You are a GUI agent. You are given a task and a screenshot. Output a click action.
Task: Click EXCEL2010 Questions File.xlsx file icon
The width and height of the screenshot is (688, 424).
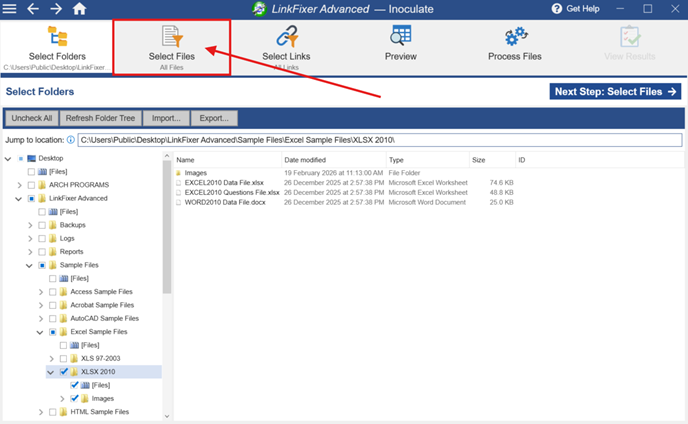[x=179, y=193]
